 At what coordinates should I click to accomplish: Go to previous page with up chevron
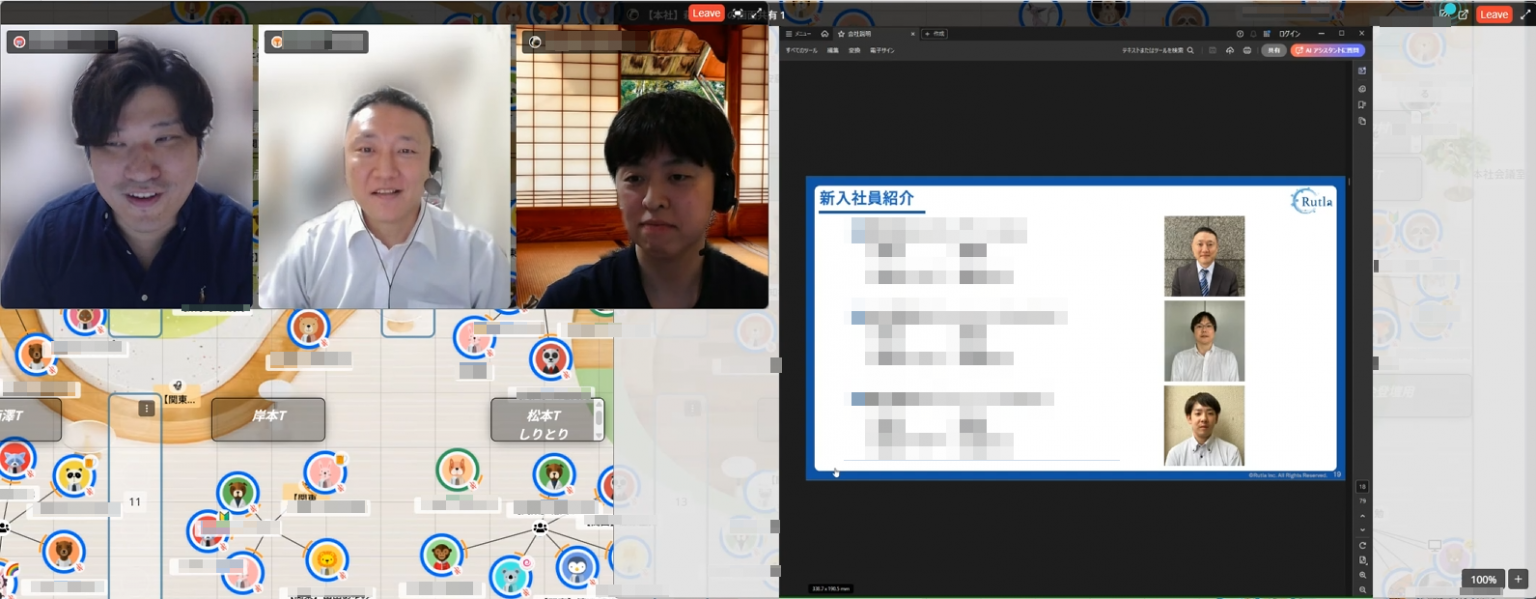1362,516
